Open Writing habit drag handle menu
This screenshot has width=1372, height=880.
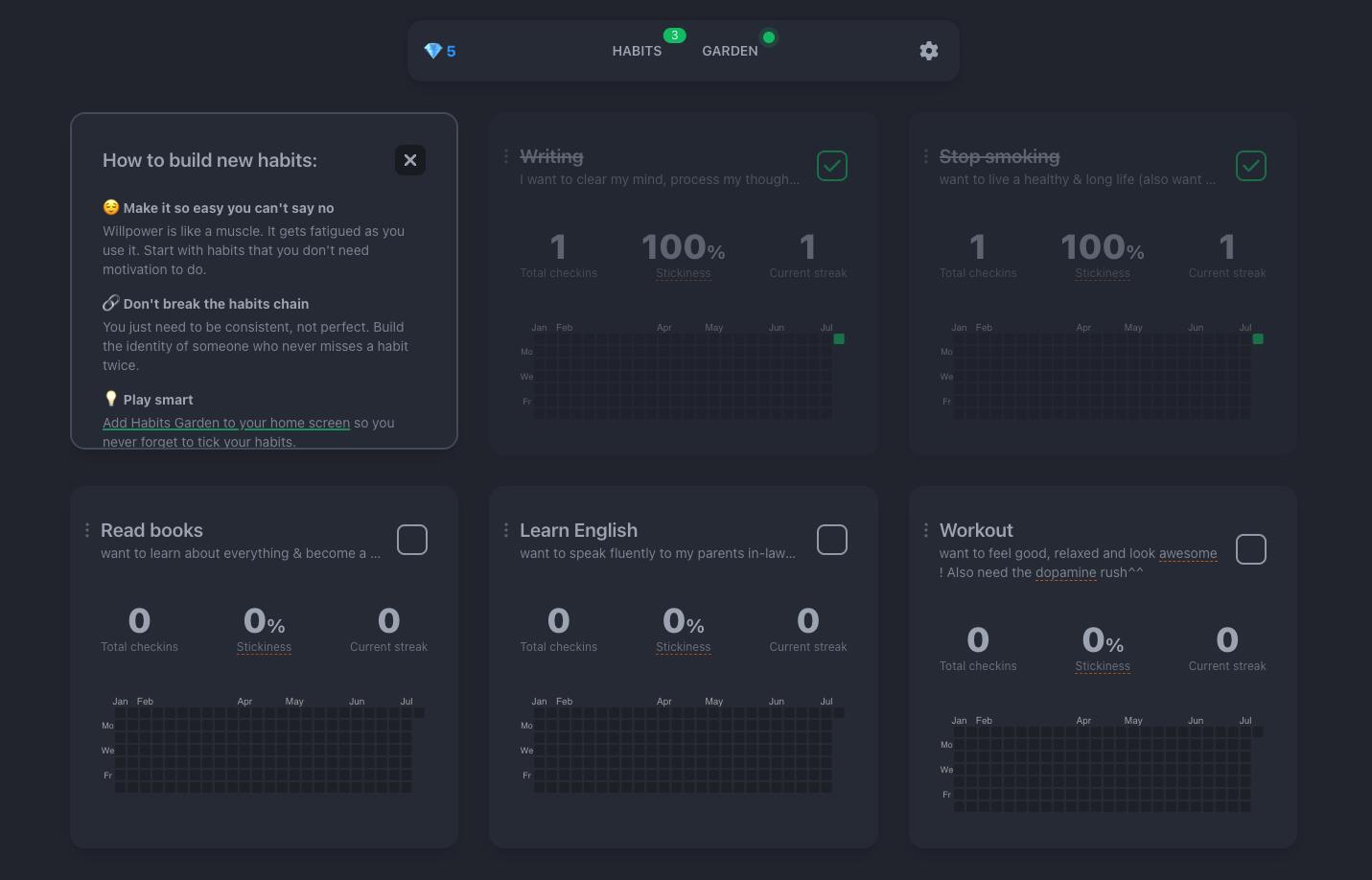click(506, 156)
